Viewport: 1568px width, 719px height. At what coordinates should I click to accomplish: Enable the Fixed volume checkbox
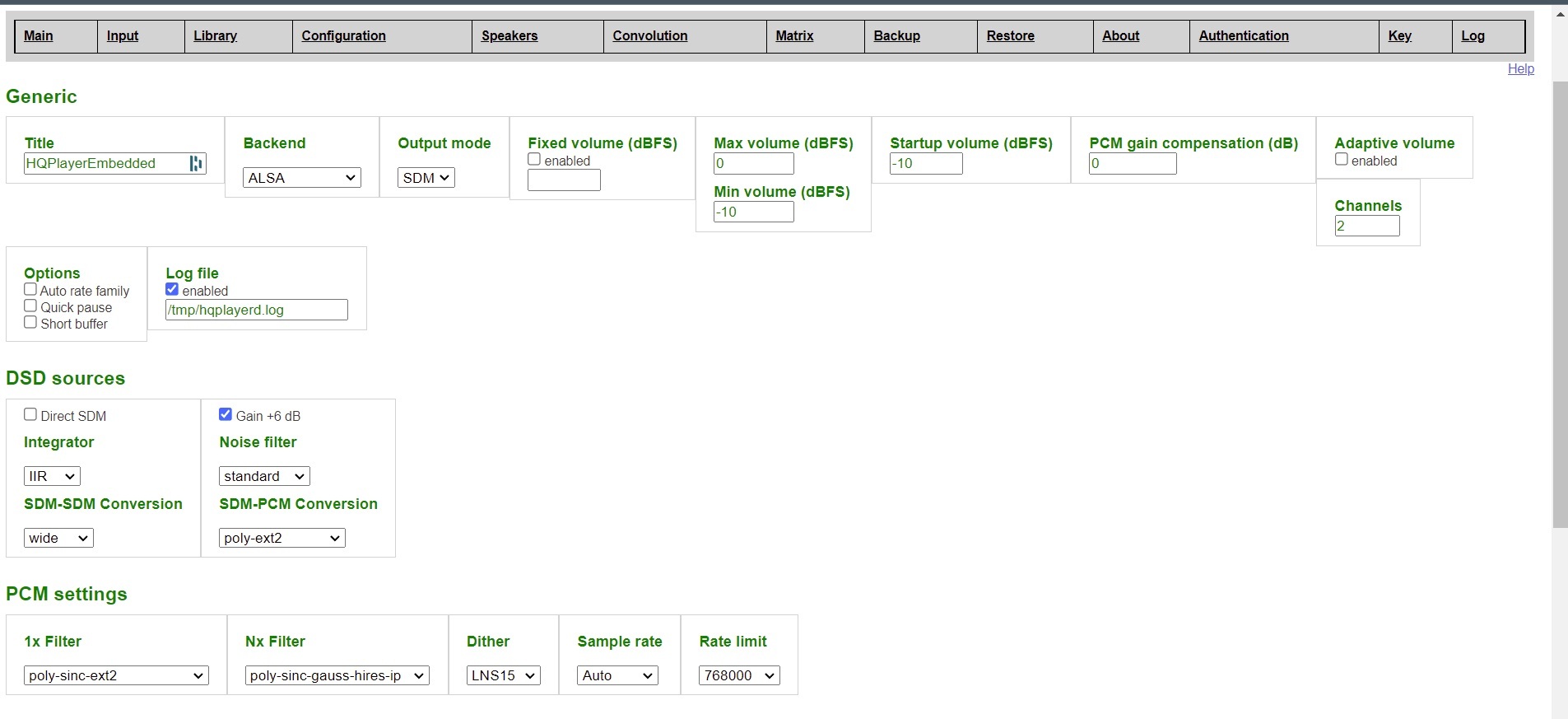[x=534, y=160]
